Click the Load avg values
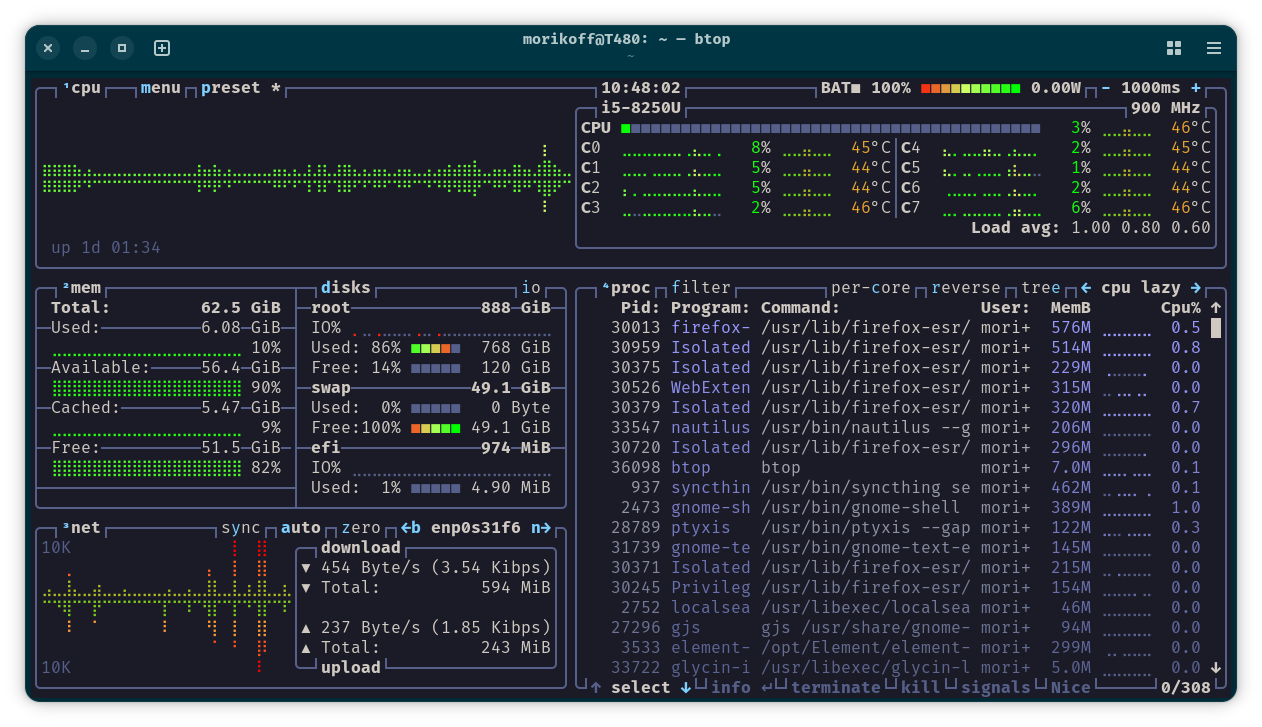The height and width of the screenshot is (727, 1262). click(1141, 228)
